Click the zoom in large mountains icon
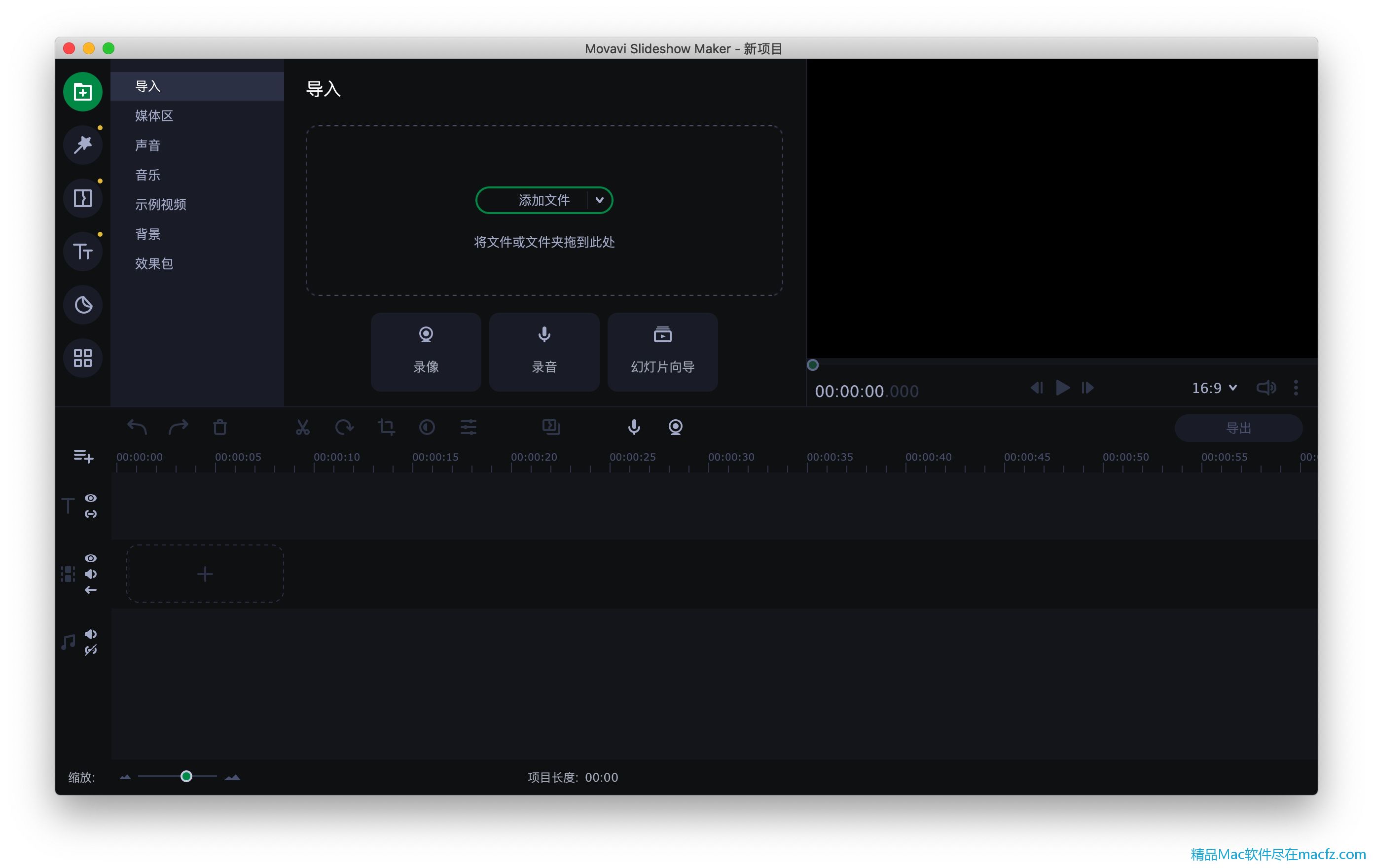The height and width of the screenshot is (868, 1373). 232,777
